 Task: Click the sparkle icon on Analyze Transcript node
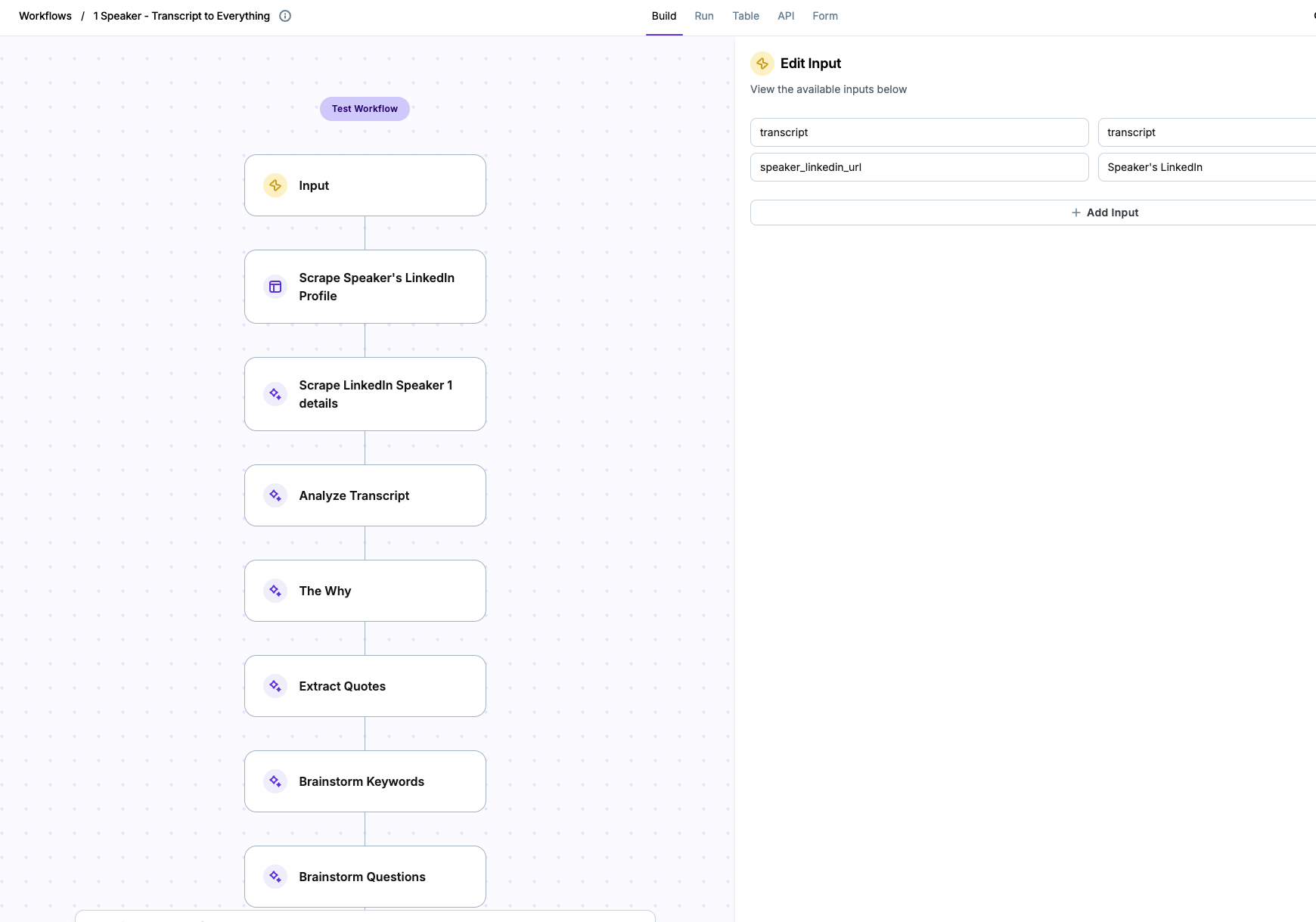tap(275, 495)
